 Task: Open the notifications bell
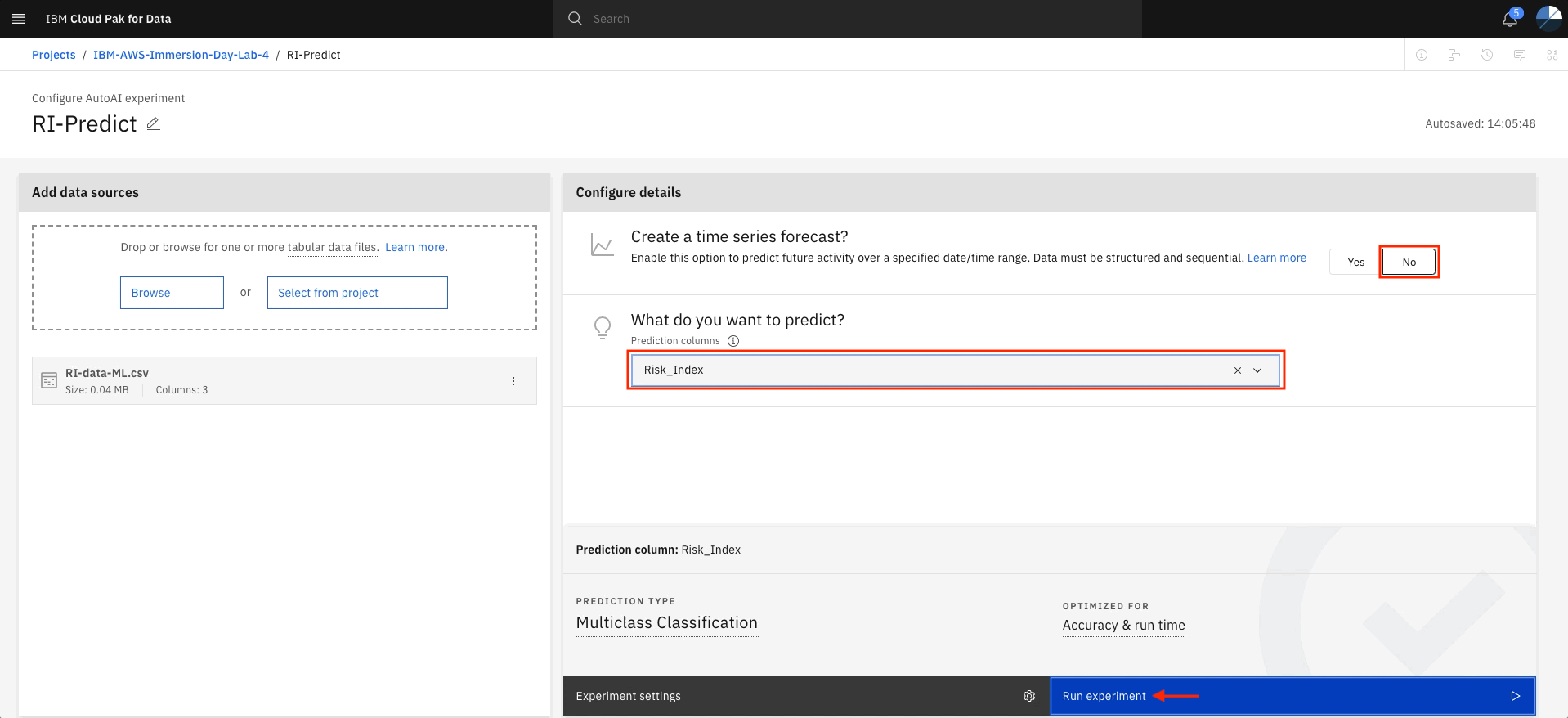(1510, 19)
